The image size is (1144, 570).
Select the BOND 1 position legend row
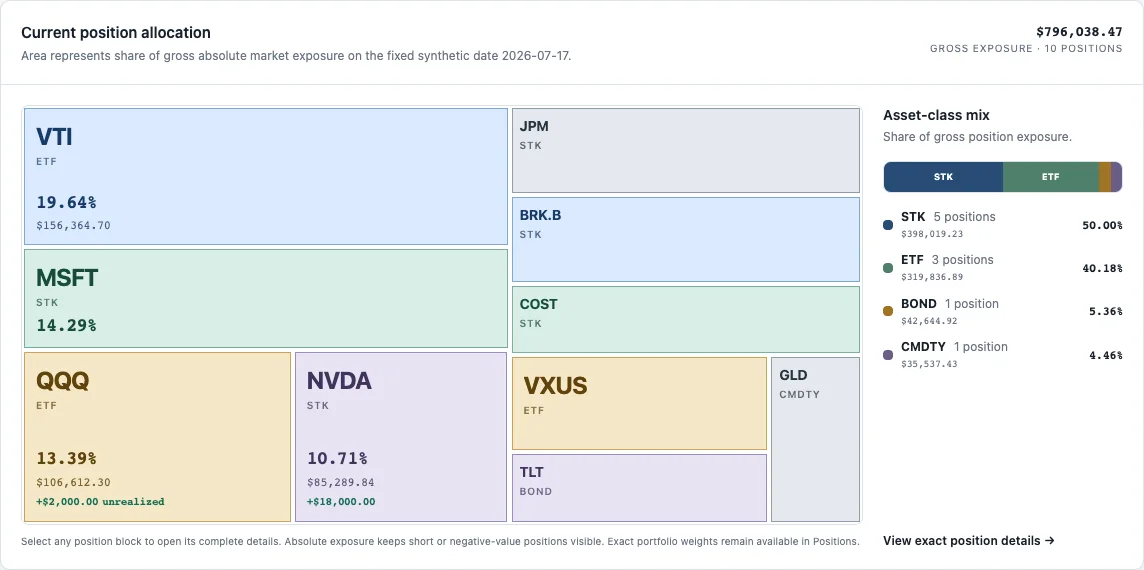pyautogui.click(x=1002, y=311)
